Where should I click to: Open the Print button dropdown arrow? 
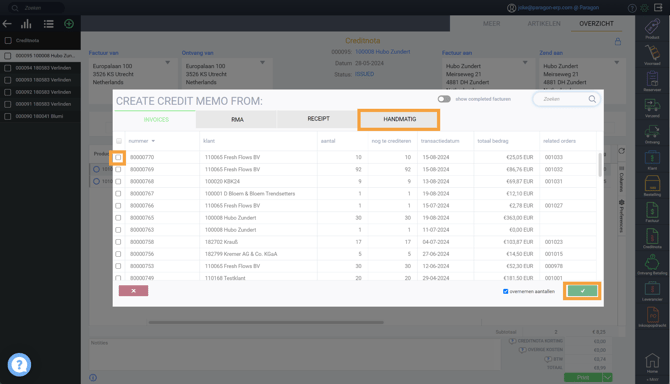point(607,378)
